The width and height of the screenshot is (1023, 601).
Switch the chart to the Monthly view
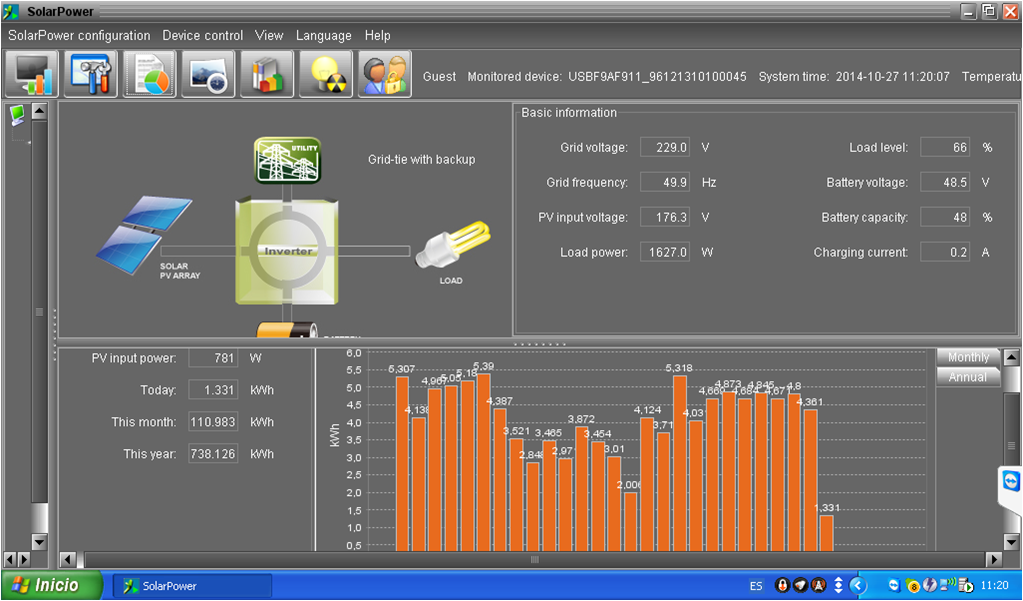968,357
